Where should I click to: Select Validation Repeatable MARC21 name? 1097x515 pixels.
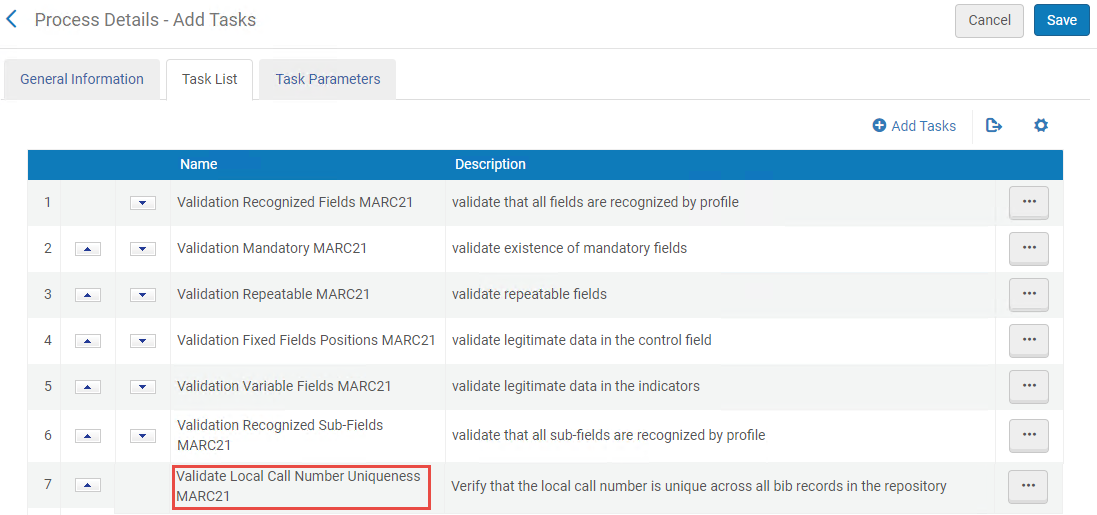(x=273, y=294)
